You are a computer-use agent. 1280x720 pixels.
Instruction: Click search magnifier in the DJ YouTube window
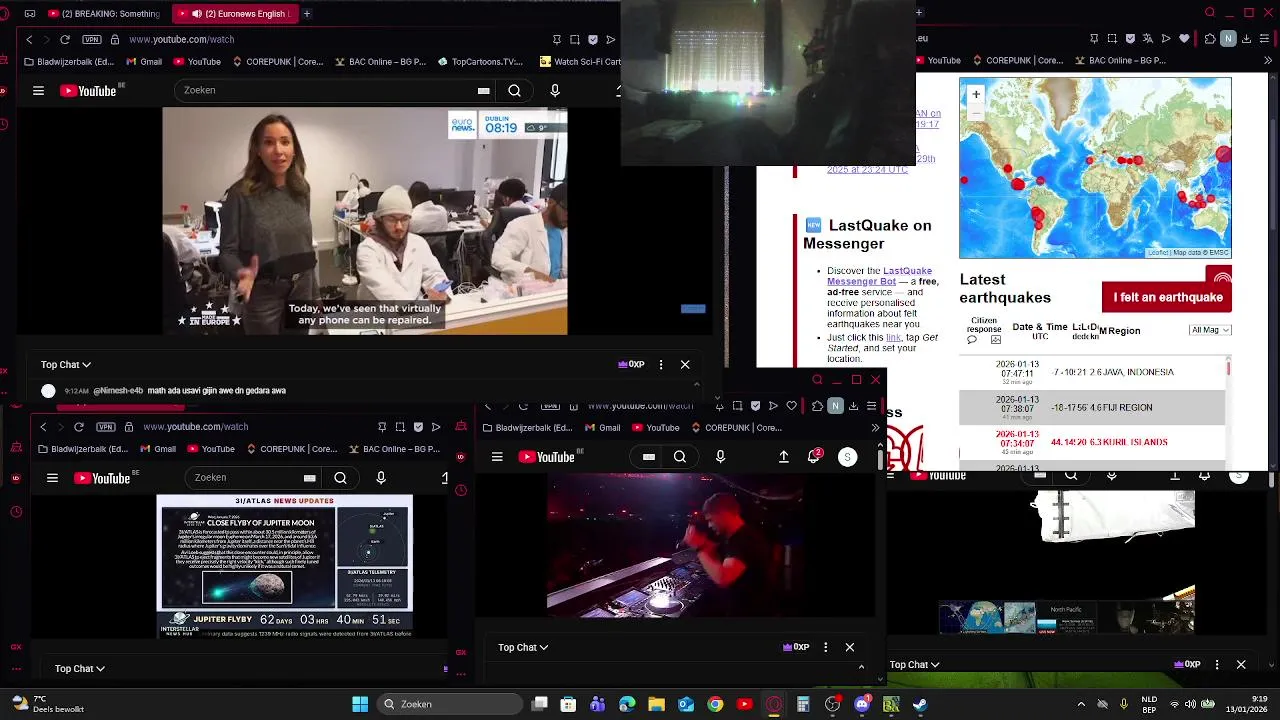pyautogui.click(x=680, y=457)
